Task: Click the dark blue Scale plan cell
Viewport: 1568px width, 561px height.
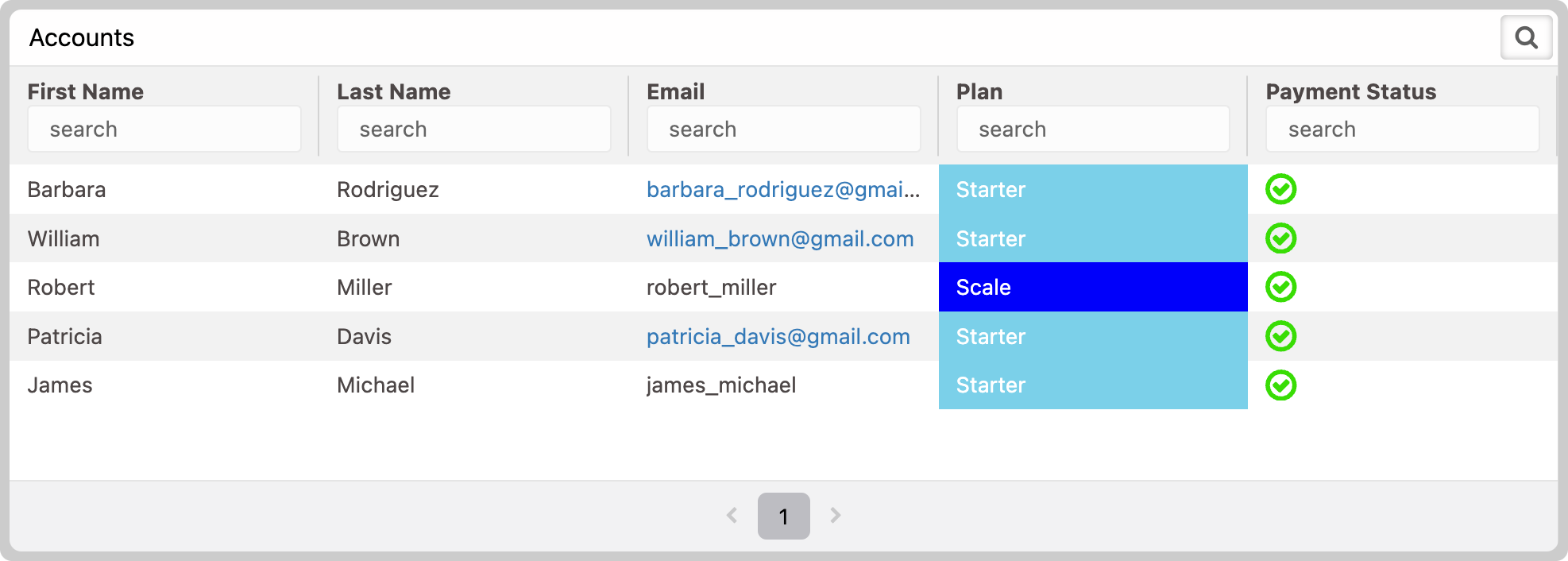Action: (1093, 287)
